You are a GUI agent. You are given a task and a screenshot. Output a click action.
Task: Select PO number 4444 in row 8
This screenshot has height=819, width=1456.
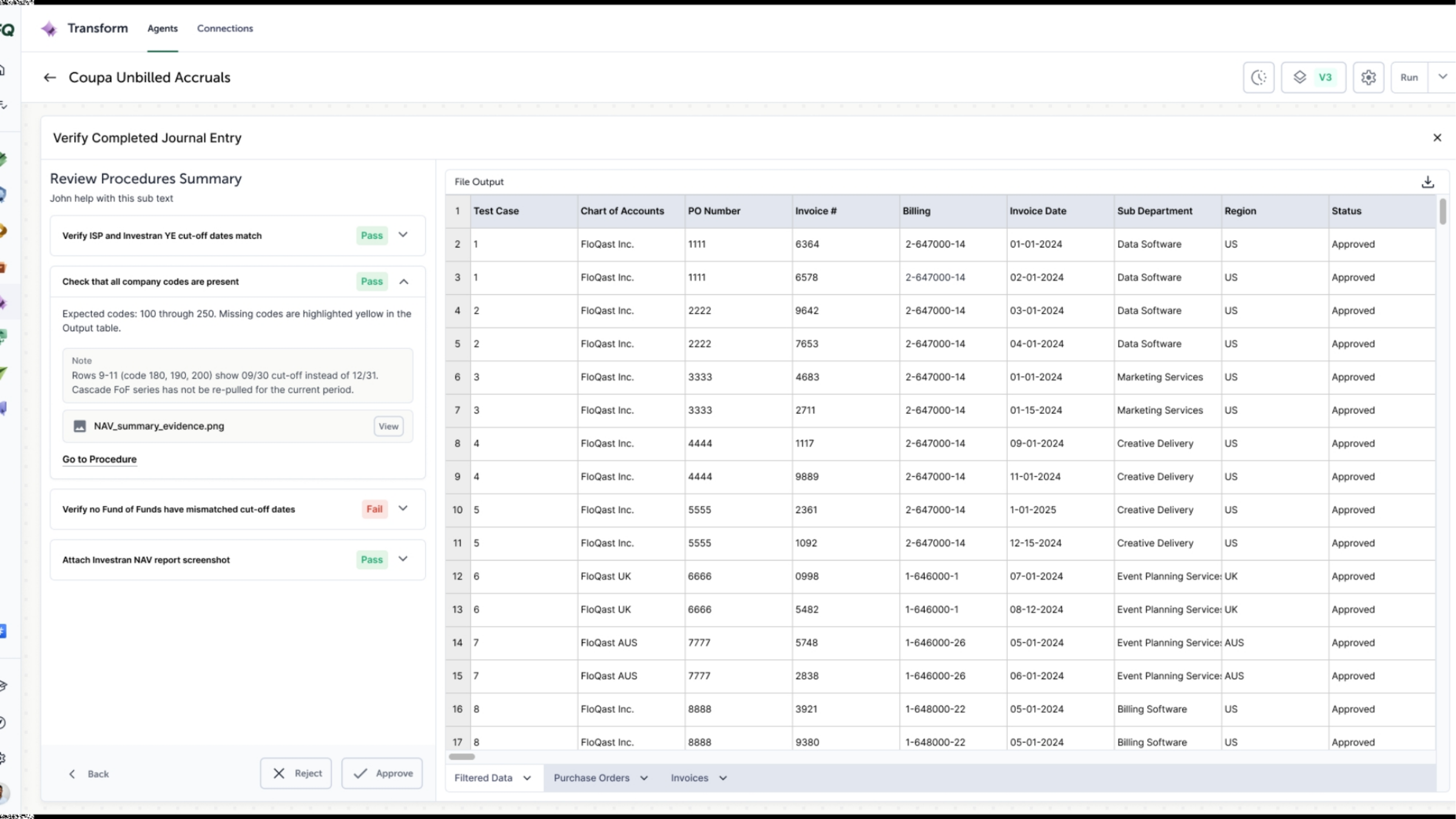738,443
